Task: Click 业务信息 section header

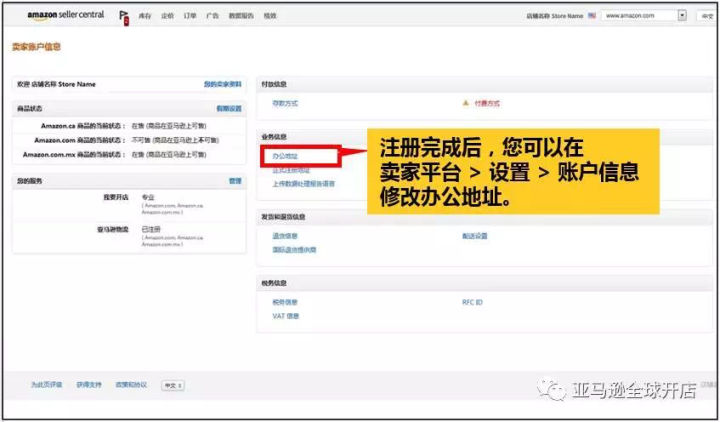Action: [274, 137]
